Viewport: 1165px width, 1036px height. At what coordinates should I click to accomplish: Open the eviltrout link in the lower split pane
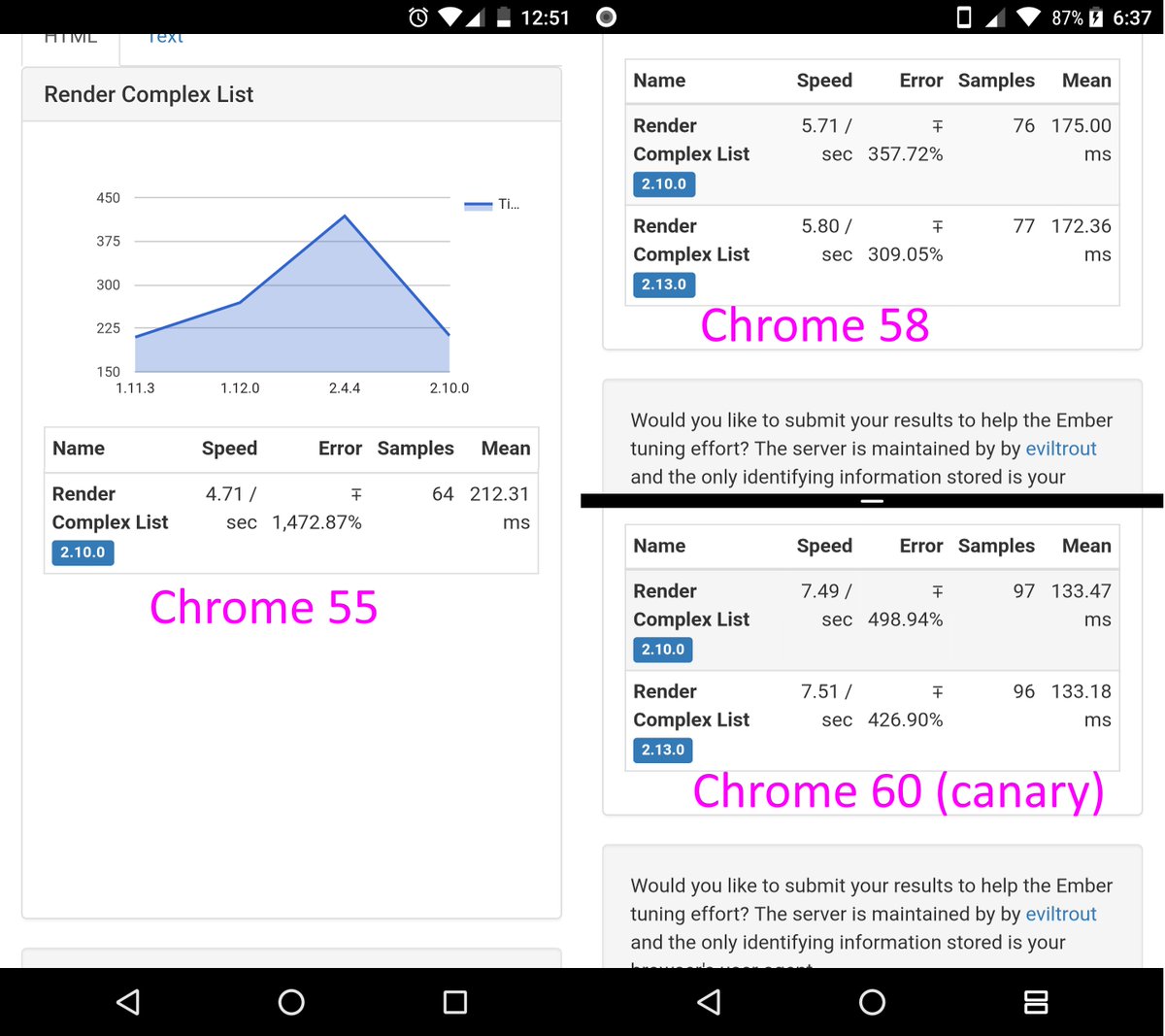pos(1061,914)
